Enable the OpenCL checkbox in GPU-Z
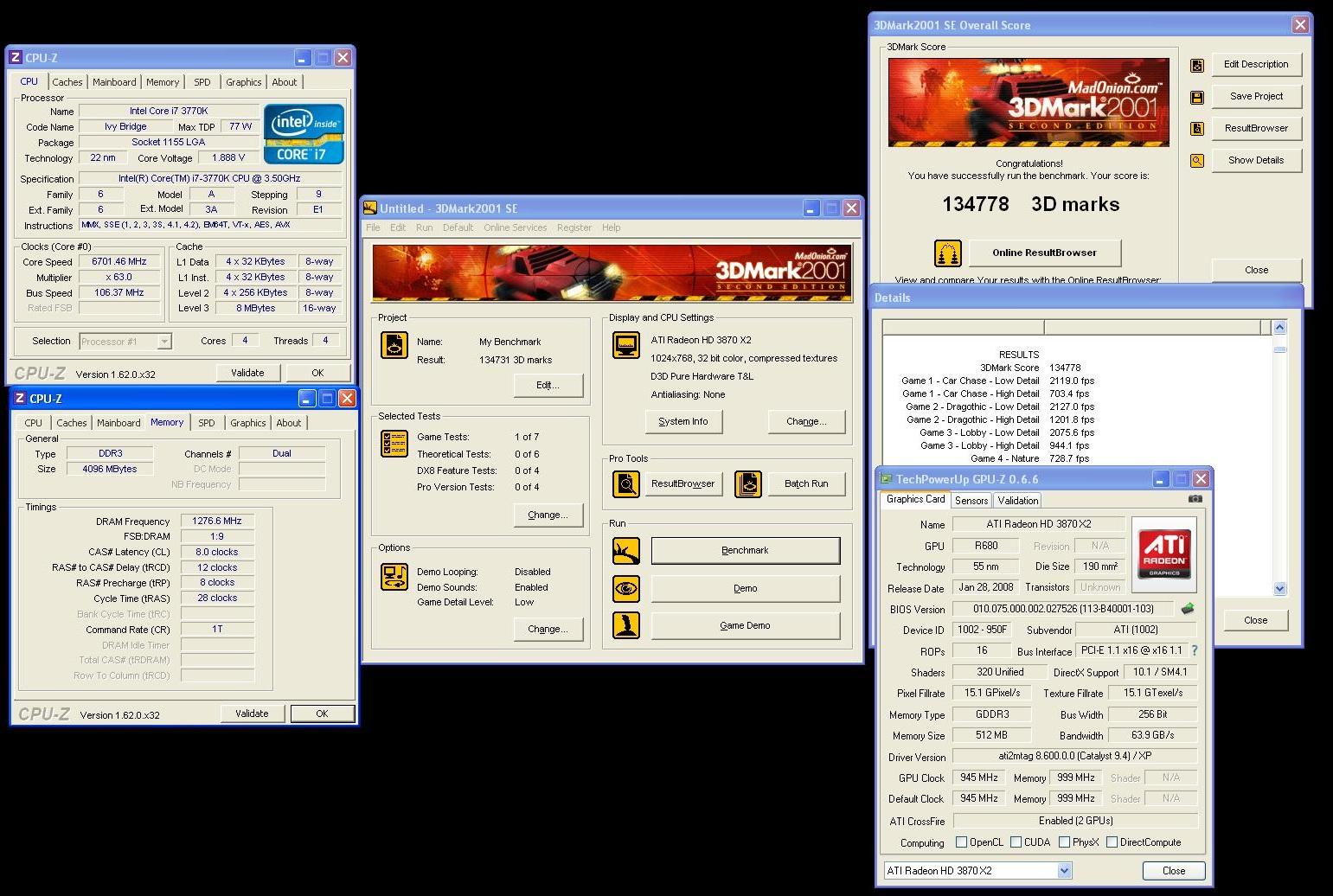The height and width of the screenshot is (896, 1333). pos(961,842)
